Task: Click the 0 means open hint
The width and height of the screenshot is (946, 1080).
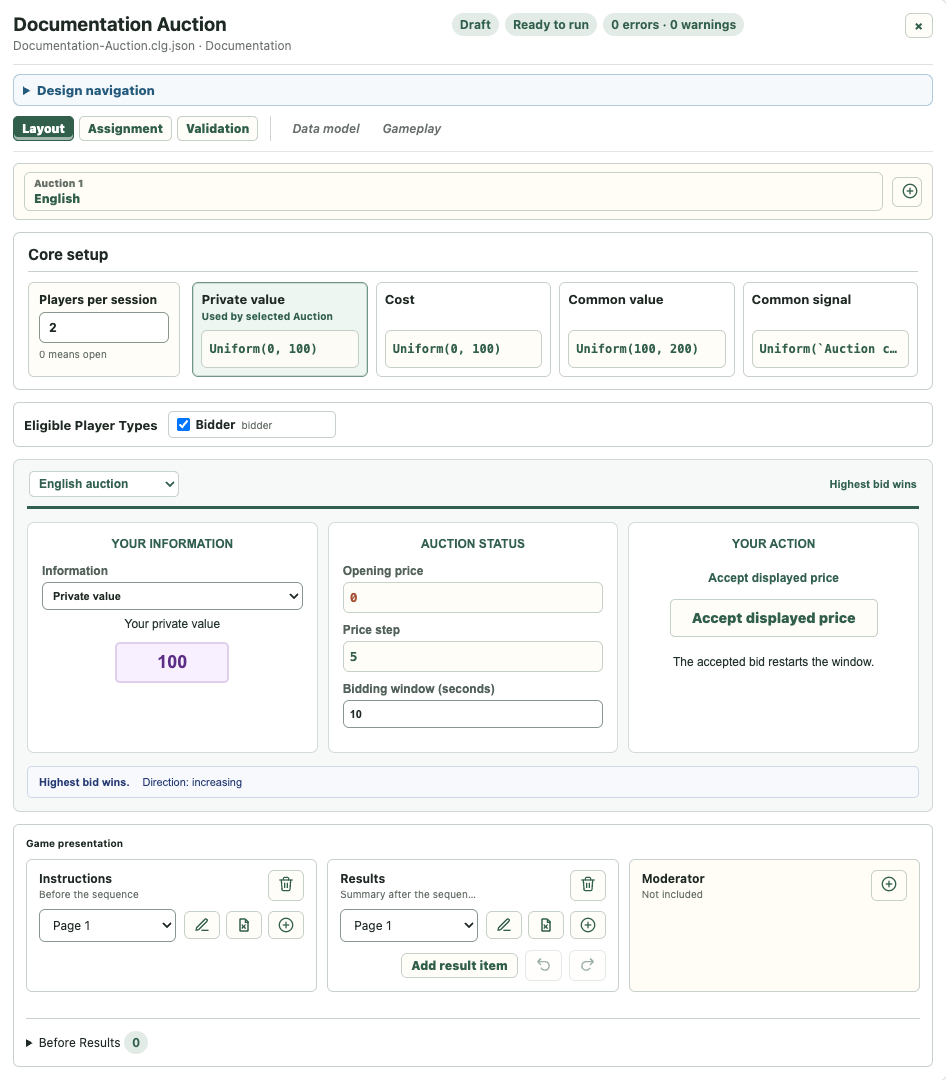Action: [73, 354]
